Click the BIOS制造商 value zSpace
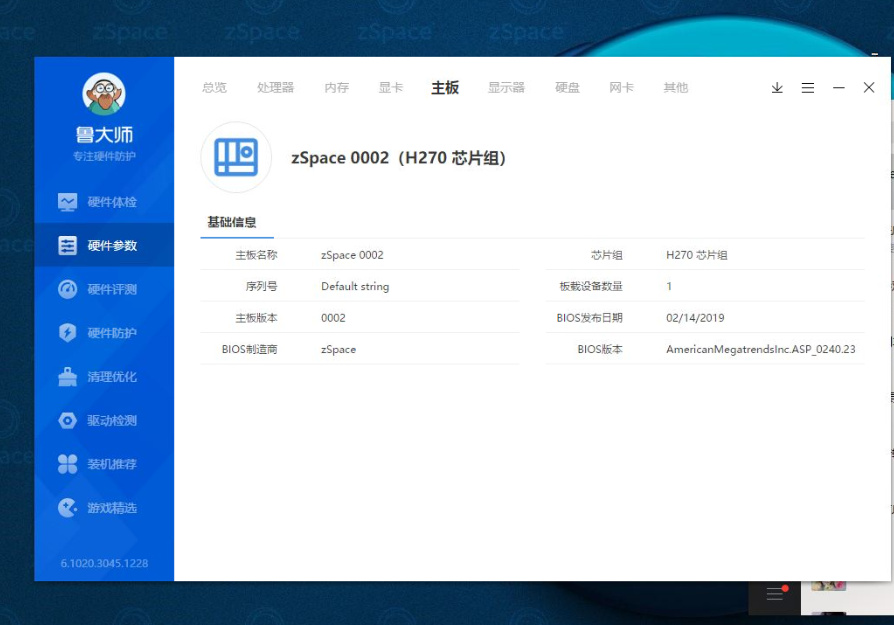The height and width of the screenshot is (625, 894). 339,349
